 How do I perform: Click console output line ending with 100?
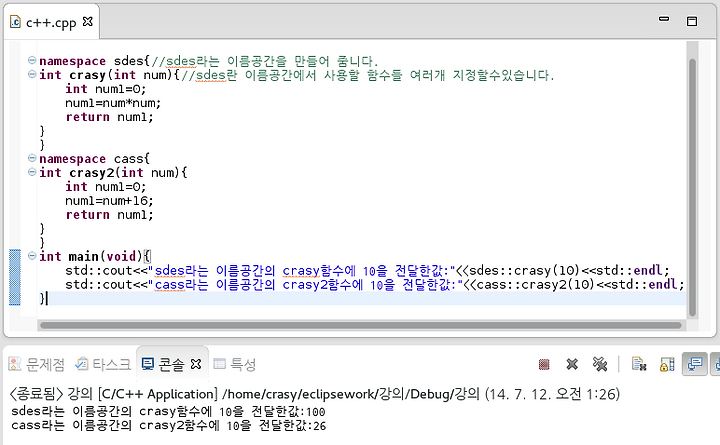coord(168,411)
